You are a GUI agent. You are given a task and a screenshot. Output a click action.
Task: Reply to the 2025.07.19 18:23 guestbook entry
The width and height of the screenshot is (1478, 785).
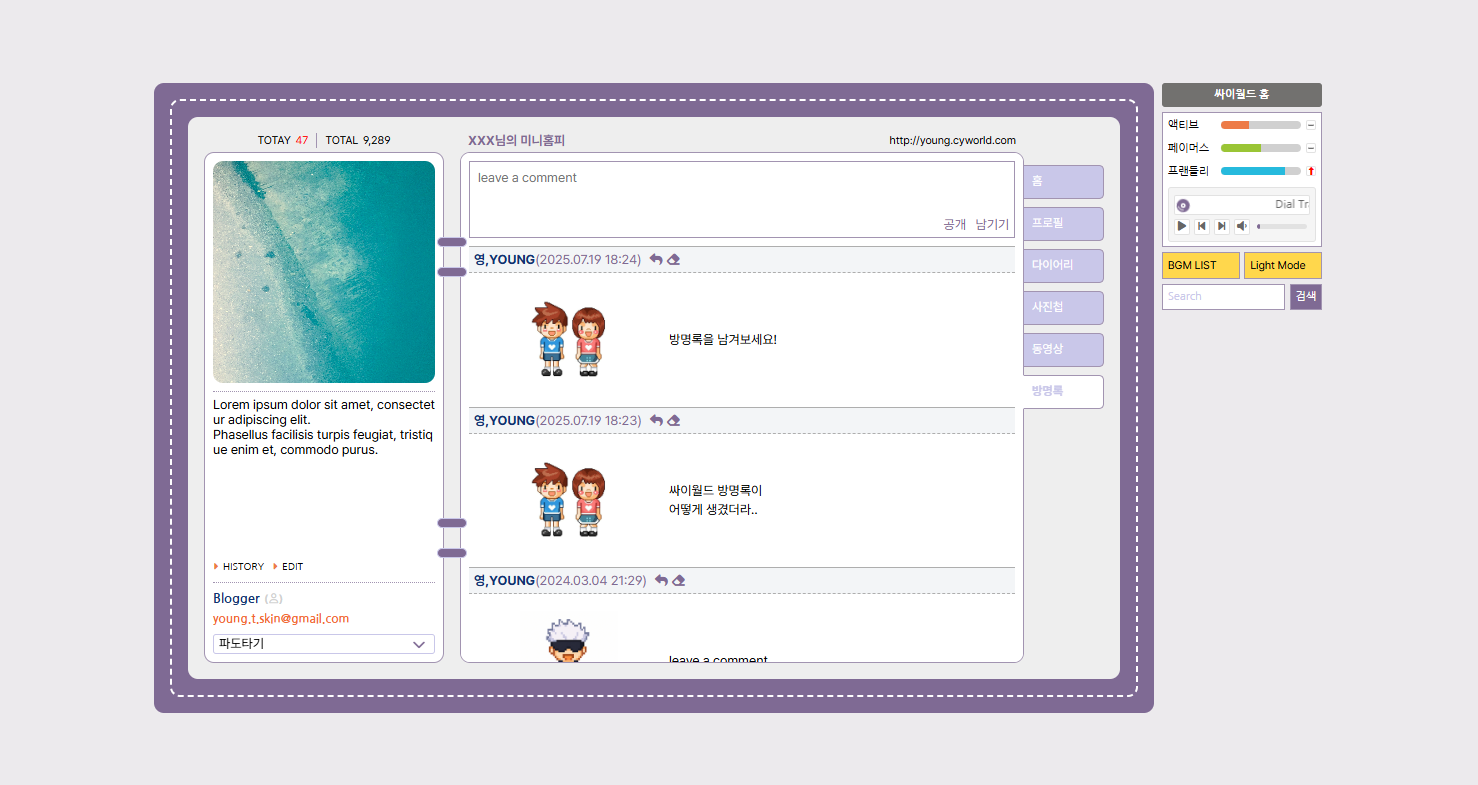click(x=656, y=420)
